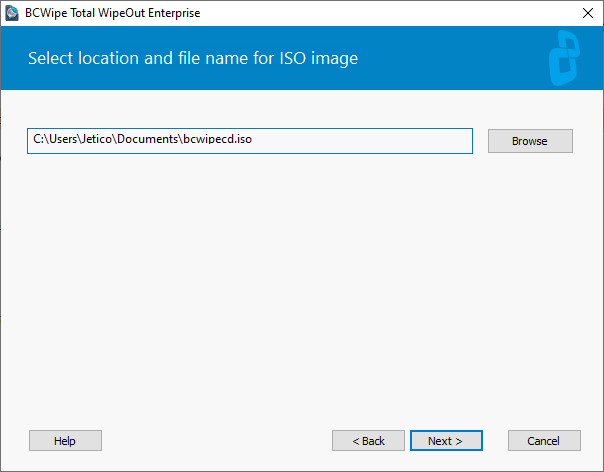Click the window title BCWipe Total WipeOut Enterprise

pos(112,13)
